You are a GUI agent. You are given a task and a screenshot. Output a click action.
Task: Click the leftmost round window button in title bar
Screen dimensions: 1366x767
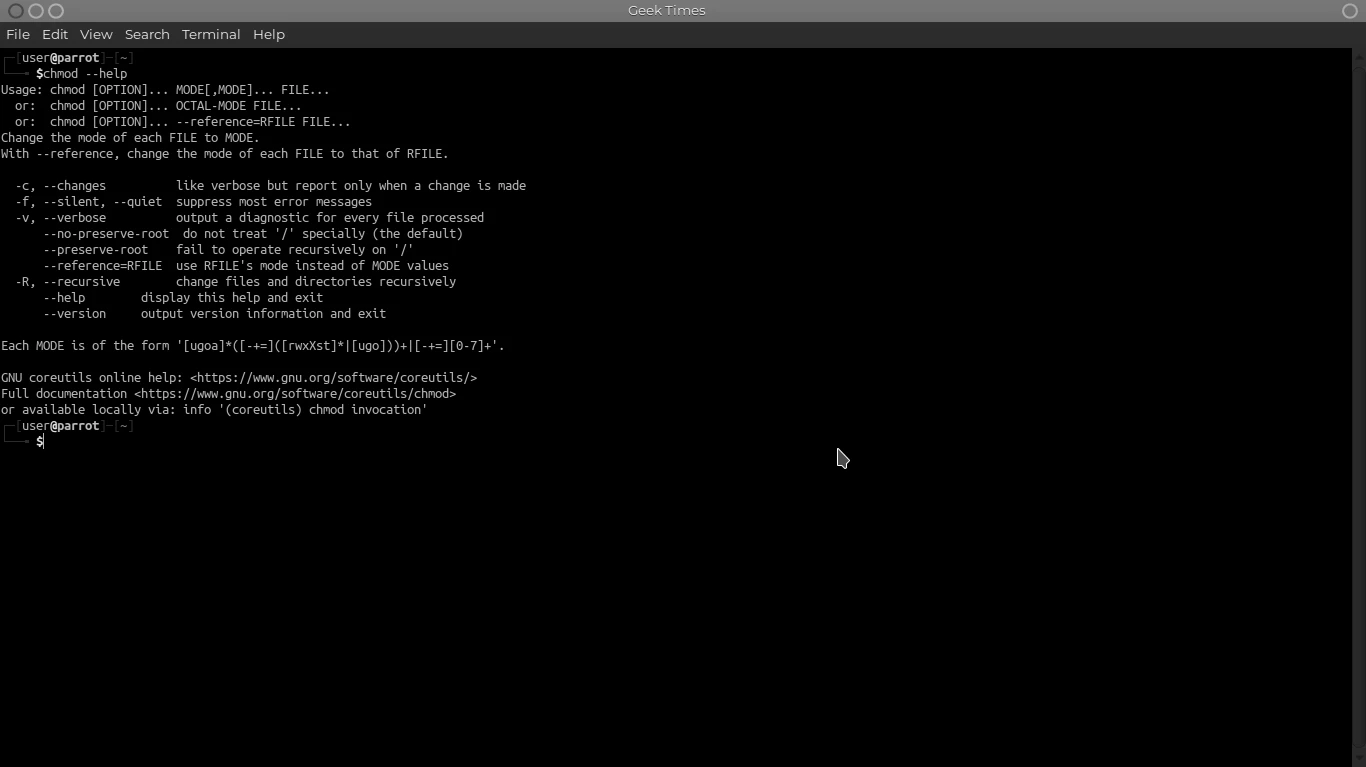click(x=16, y=11)
